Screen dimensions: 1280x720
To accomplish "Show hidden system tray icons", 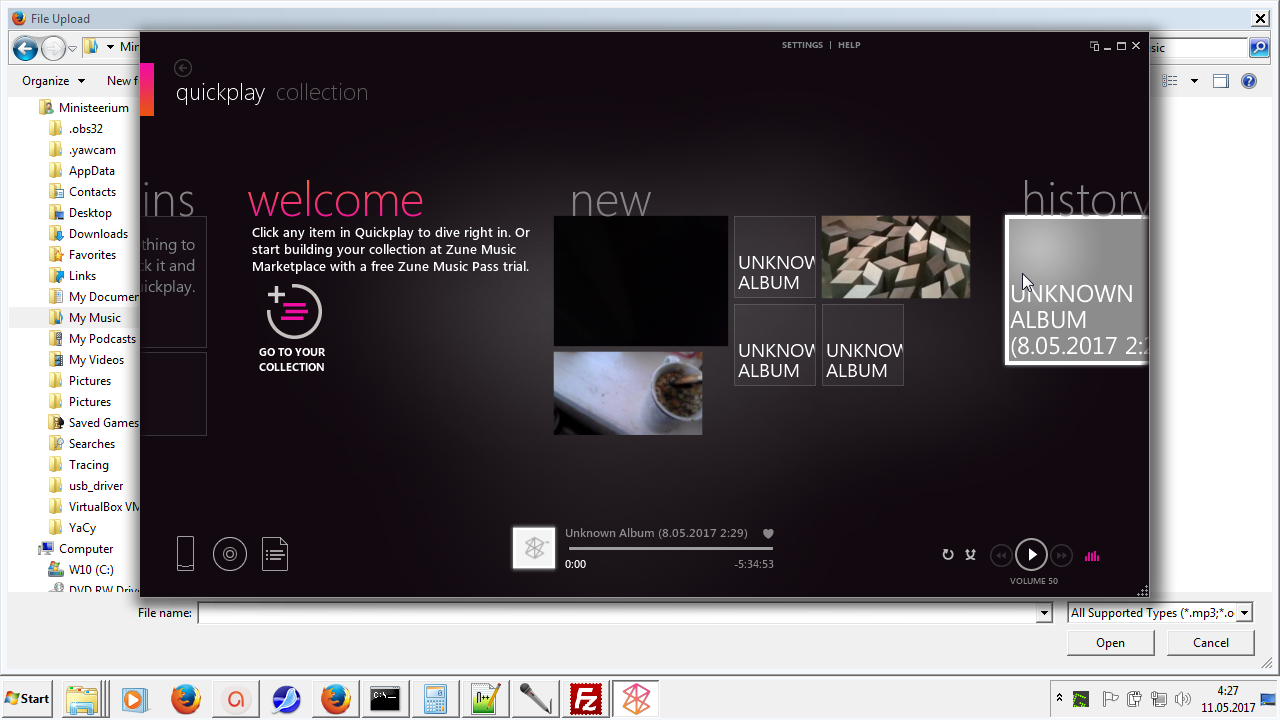I will pyautogui.click(x=1059, y=697).
